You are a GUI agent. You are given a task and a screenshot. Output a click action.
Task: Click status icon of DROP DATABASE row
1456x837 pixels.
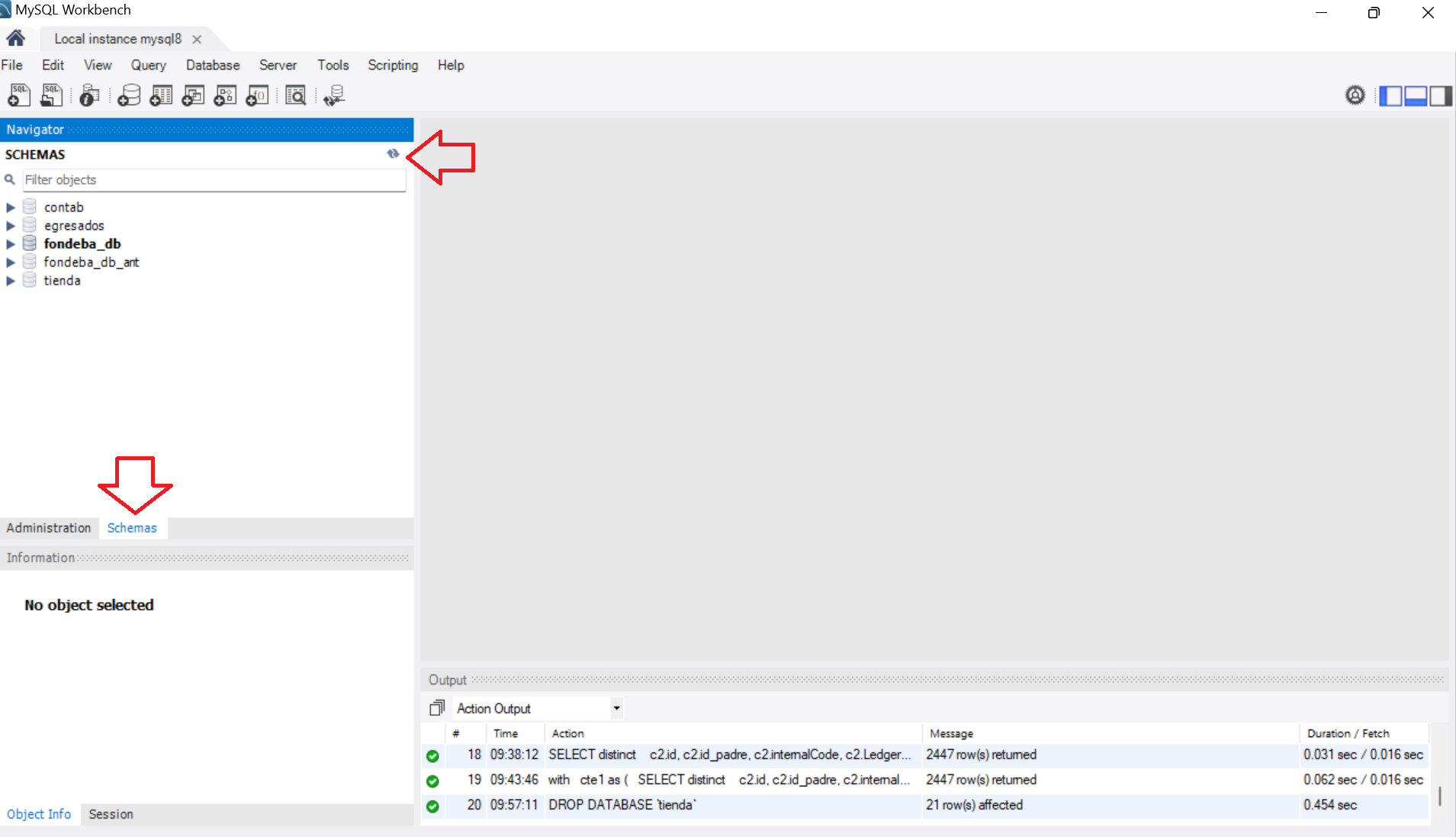coord(432,806)
